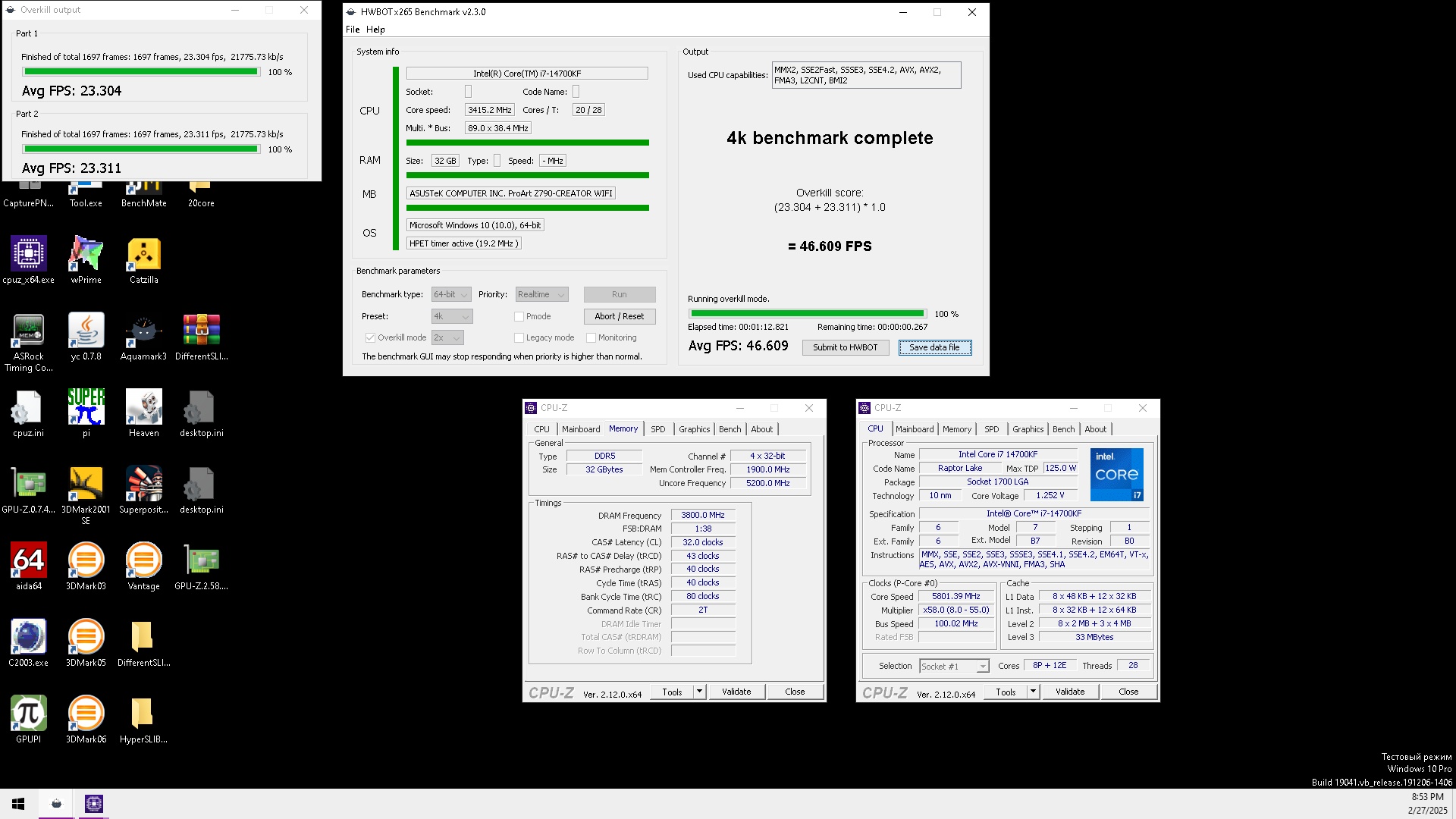The width and height of the screenshot is (1456, 819).
Task: Open the Overkill mode 2x dropdown
Action: 447,338
